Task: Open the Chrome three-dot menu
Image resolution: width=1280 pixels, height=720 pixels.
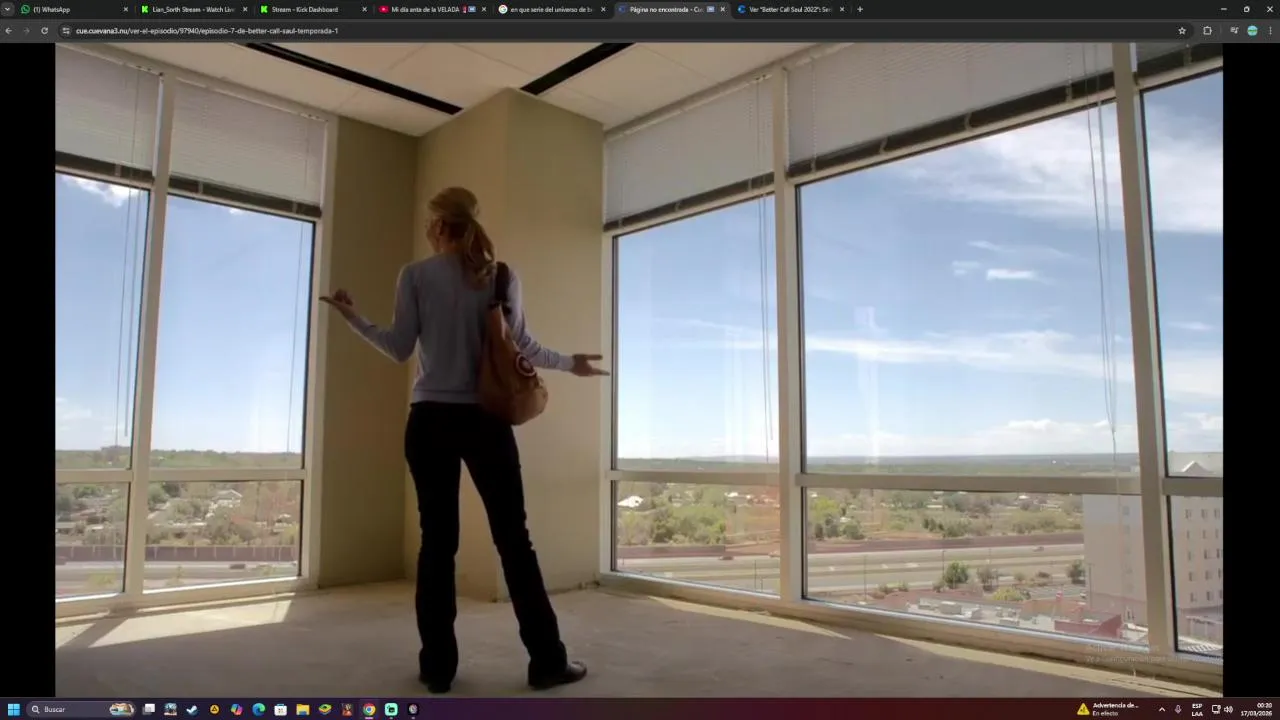Action: (x=1270, y=31)
